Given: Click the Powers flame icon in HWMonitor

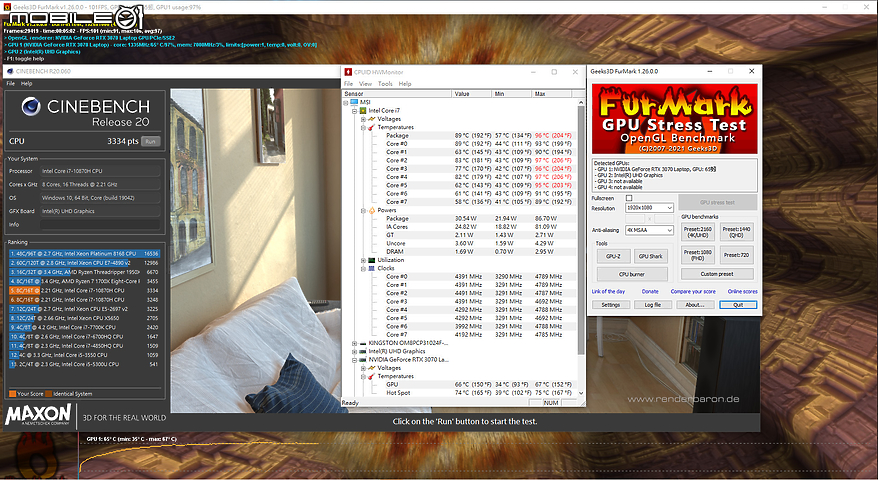Looking at the screenshot, I should click(x=371, y=210).
